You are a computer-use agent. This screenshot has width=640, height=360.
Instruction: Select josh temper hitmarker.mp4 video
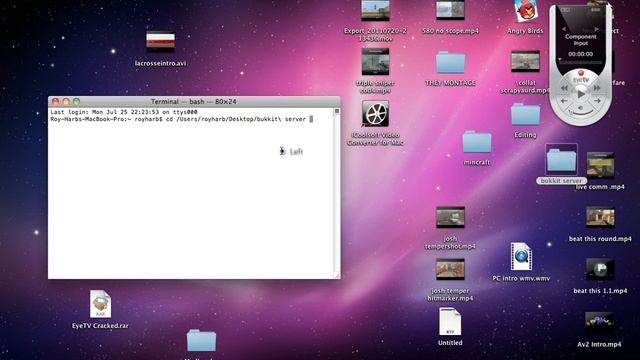pos(450,269)
